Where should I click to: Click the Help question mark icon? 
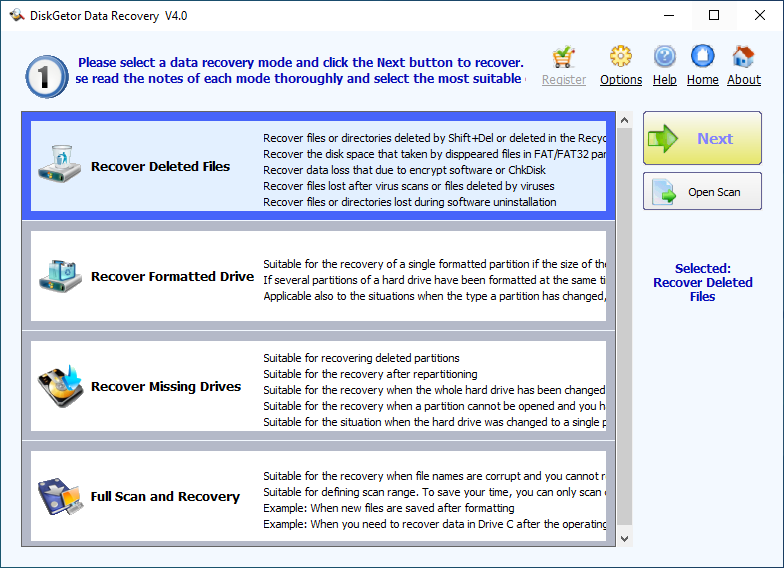point(664,56)
